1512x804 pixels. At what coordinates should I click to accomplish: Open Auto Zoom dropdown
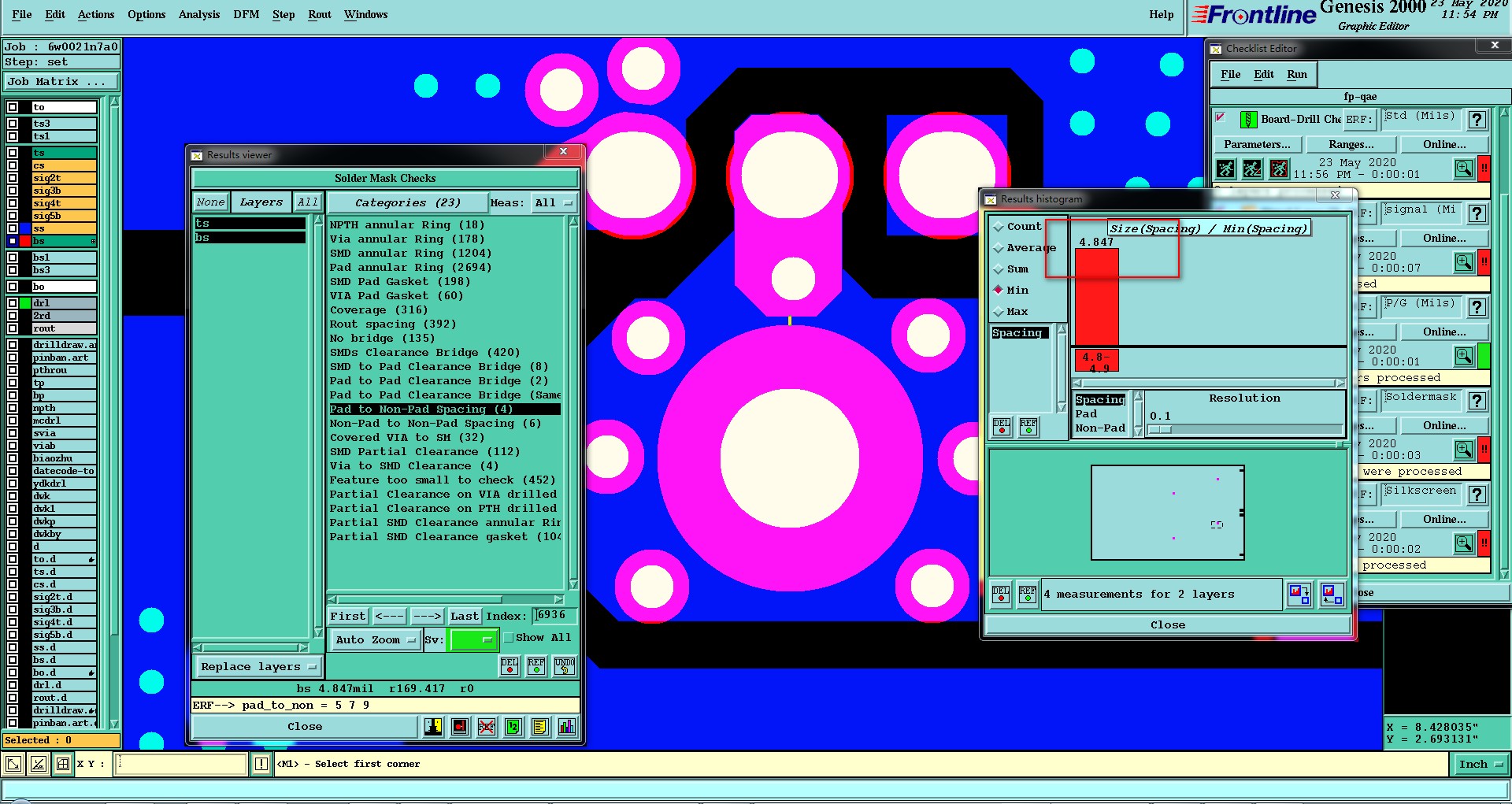(x=376, y=639)
